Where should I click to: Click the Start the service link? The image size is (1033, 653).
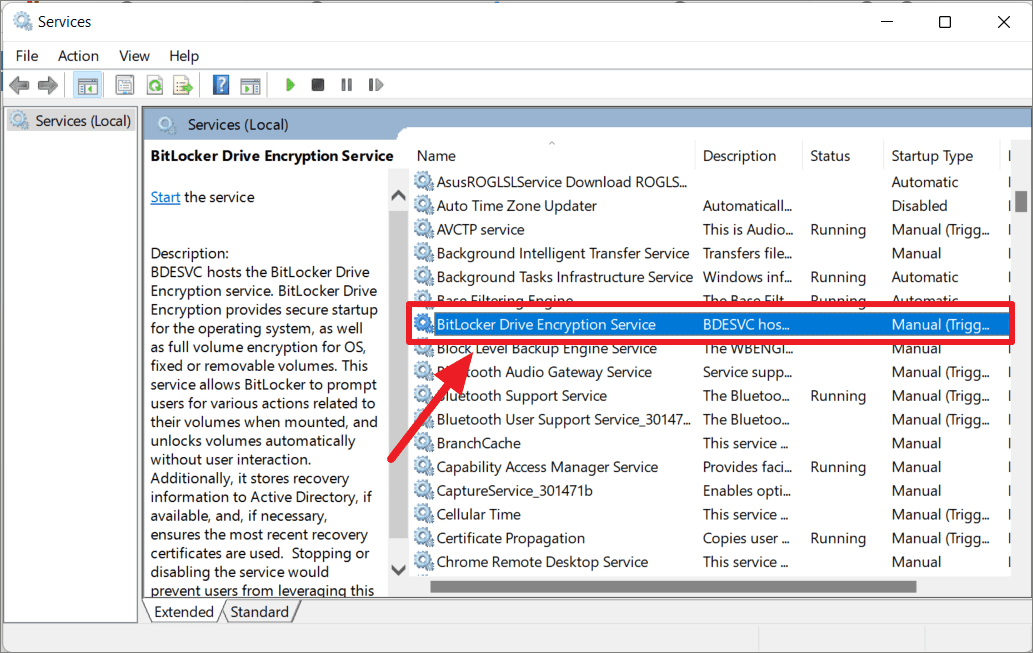click(165, 197)
